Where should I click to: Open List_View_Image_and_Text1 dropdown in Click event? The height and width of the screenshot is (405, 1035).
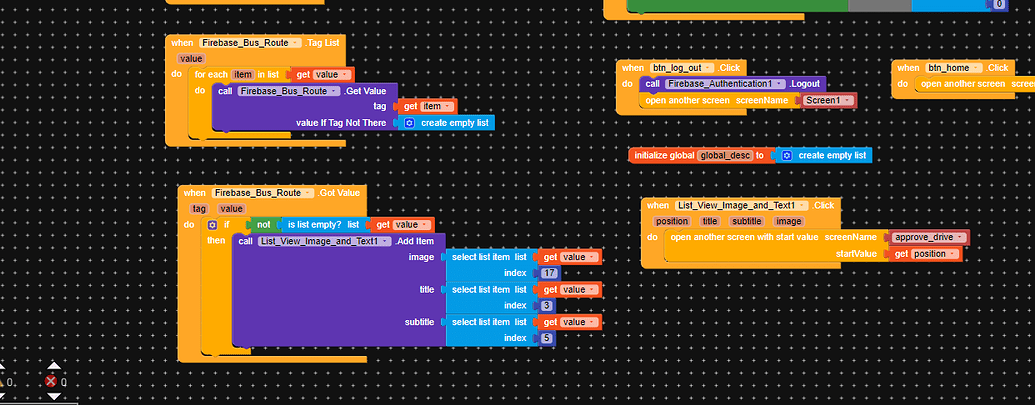[x=742, y=206]
